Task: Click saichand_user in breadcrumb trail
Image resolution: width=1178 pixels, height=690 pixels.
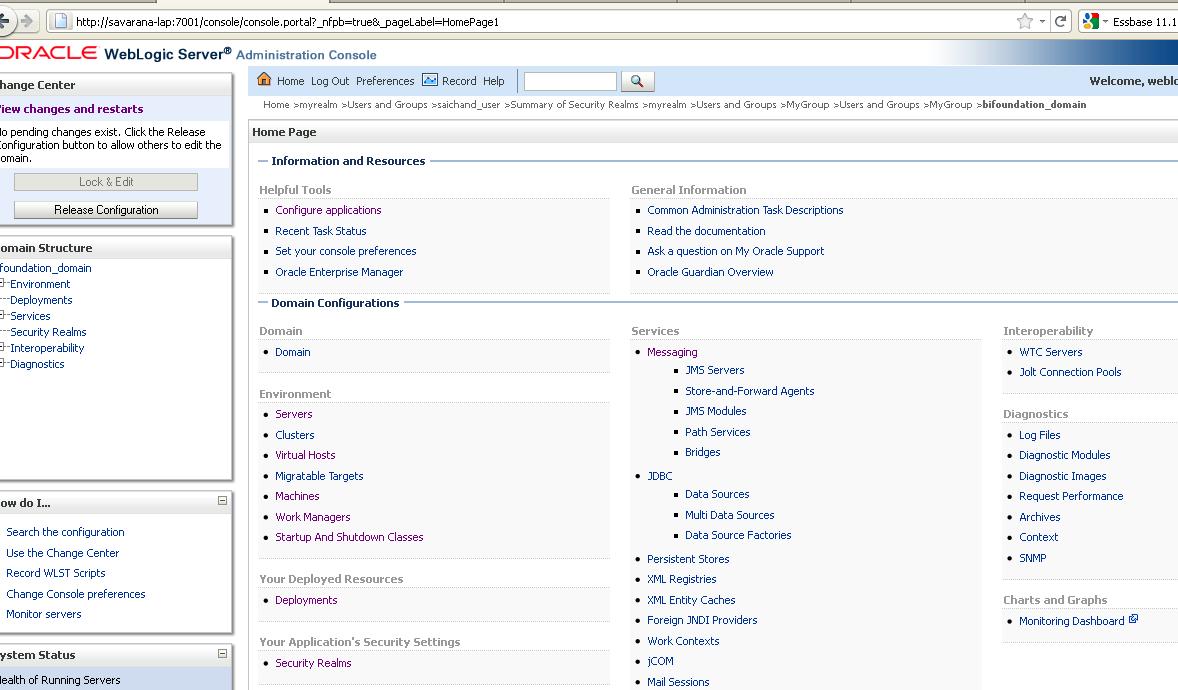Action: pos(468,104)
